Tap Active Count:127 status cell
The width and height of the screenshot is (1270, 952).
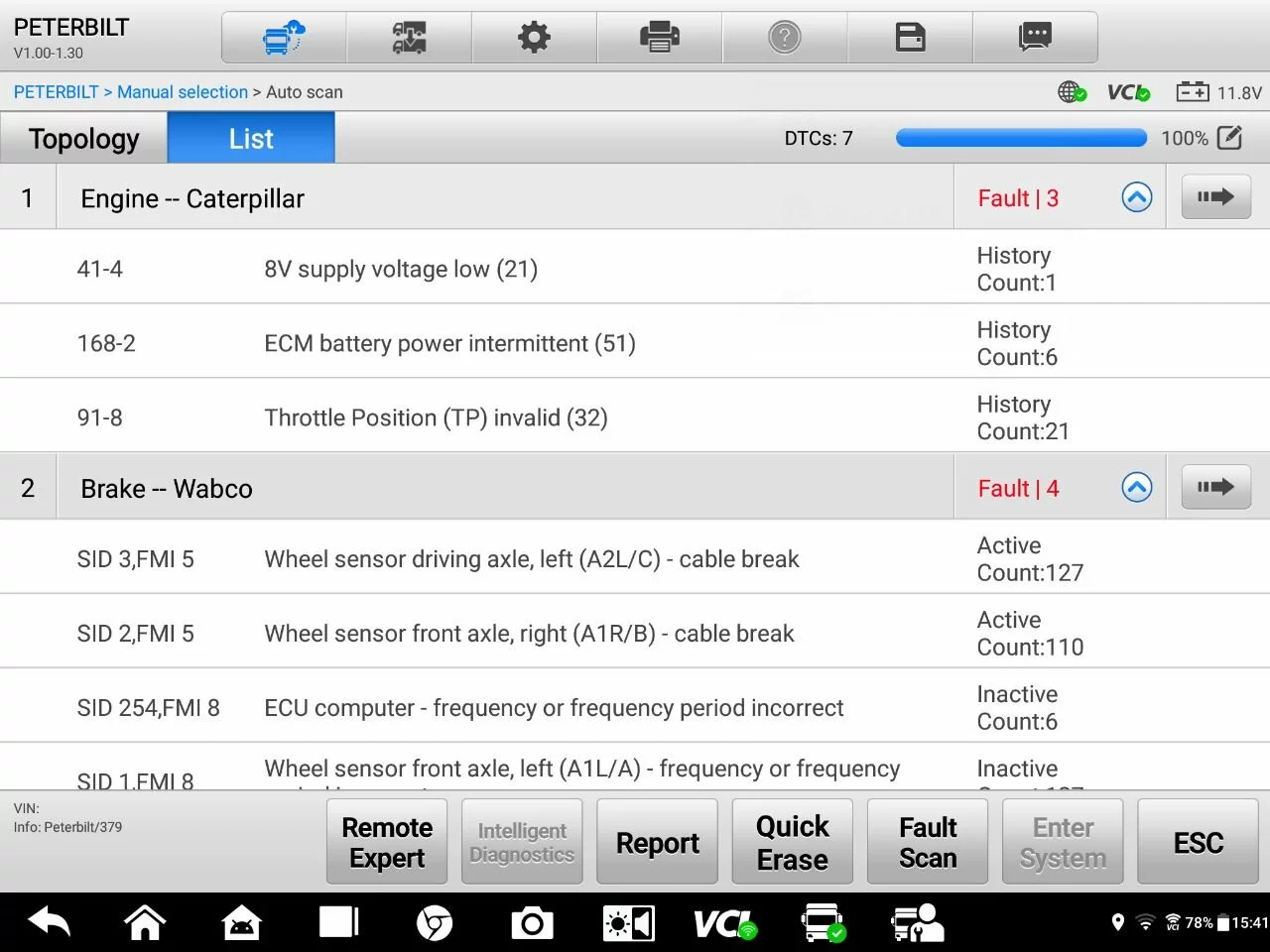click(x=1030, y=558)
